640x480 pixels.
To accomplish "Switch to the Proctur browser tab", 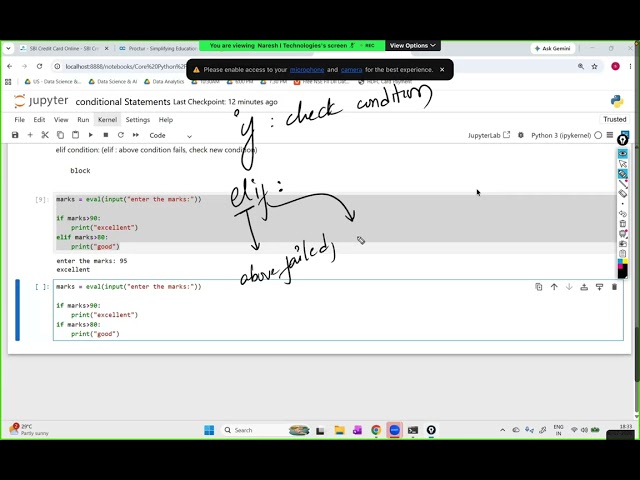I will [158, 48].
